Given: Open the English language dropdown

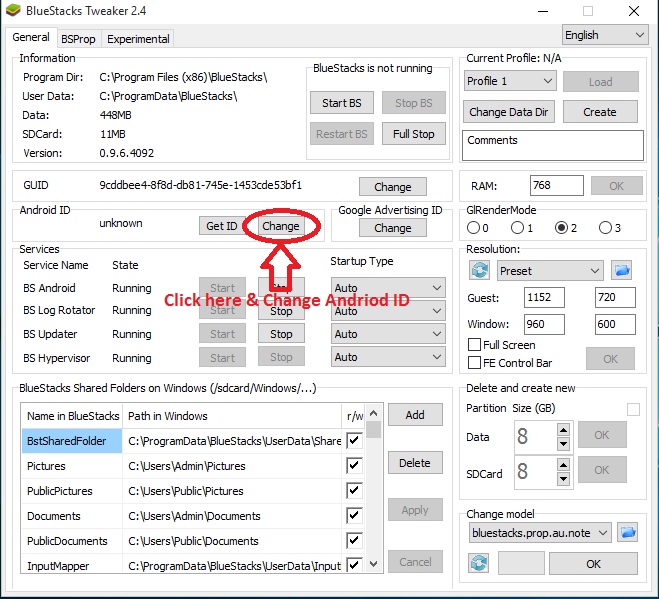Looking at the screenshot, I should pos(605,35).
